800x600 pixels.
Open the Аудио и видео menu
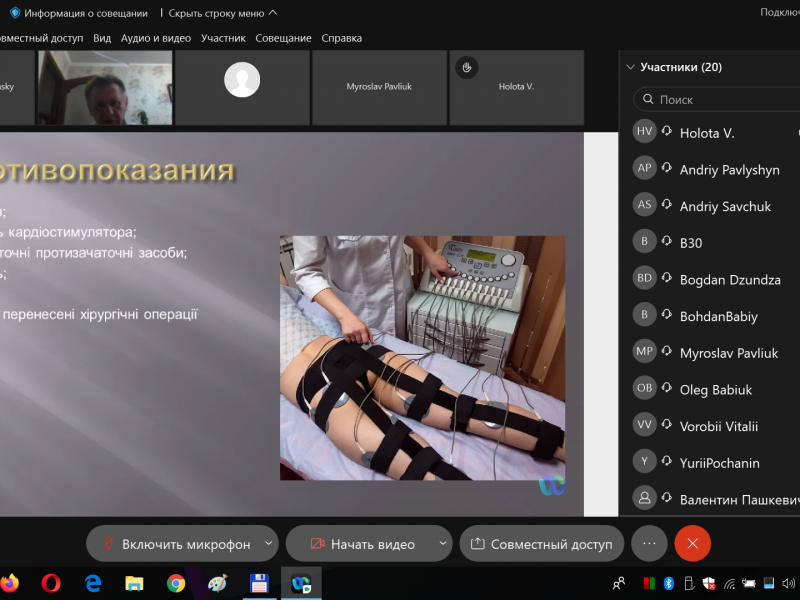click(x=155, y=38)
